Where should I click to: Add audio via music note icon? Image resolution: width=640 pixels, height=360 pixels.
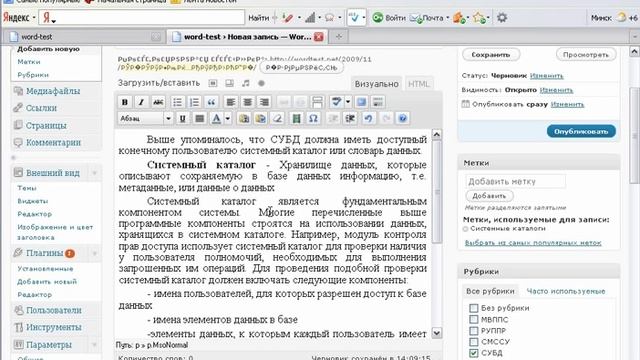click(246, 83)
